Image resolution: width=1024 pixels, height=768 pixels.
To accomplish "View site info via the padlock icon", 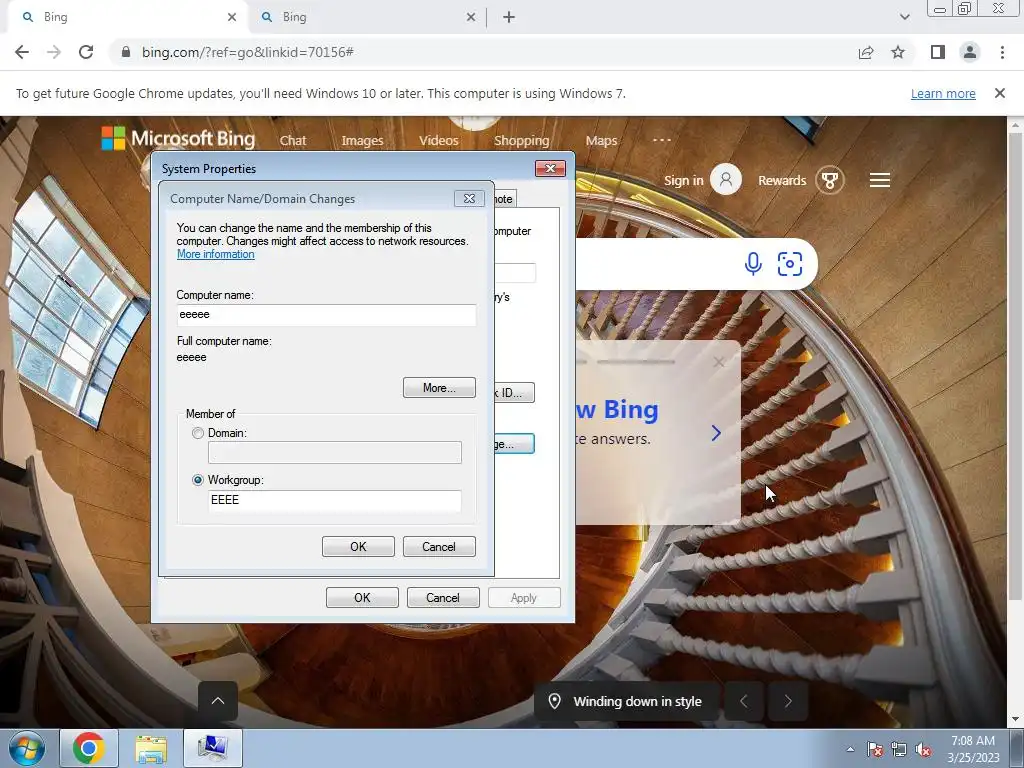I will (x=126, y=52).
